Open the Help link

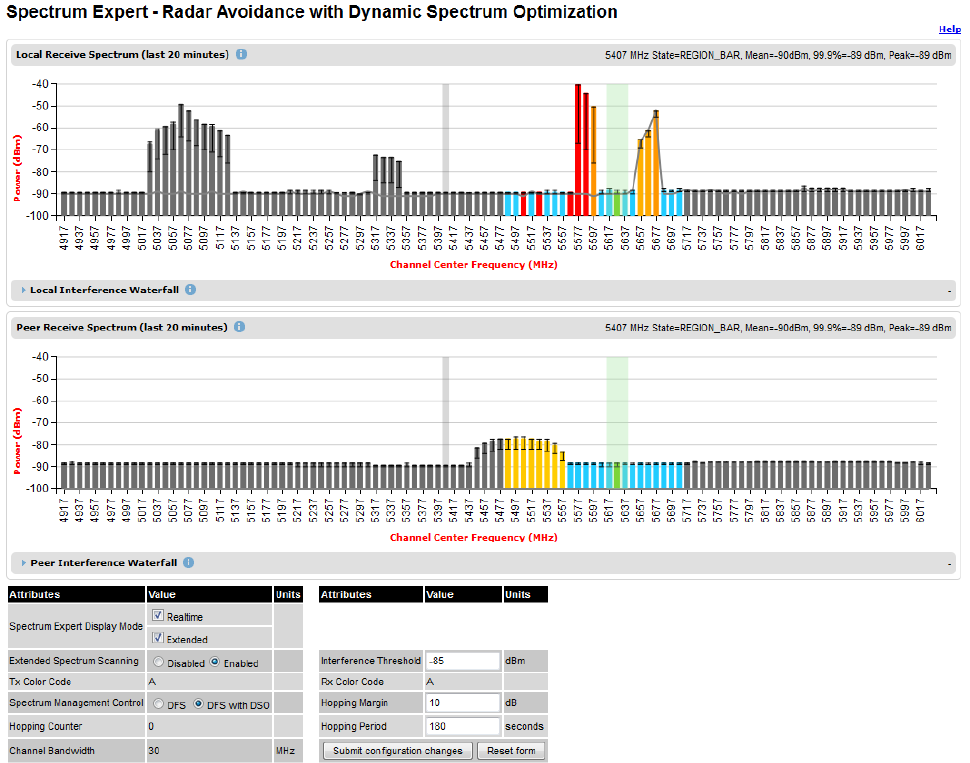click(x=950, y=29)
